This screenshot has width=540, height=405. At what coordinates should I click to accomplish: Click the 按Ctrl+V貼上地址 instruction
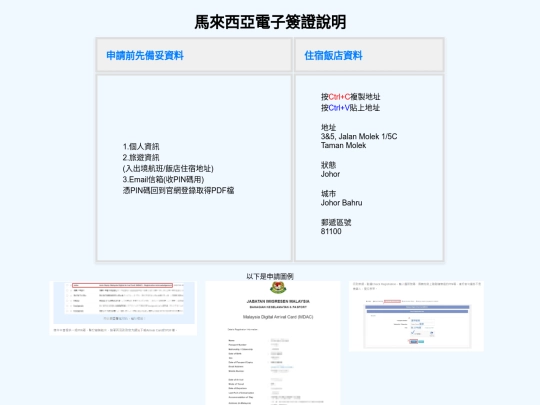coord(350,108)
